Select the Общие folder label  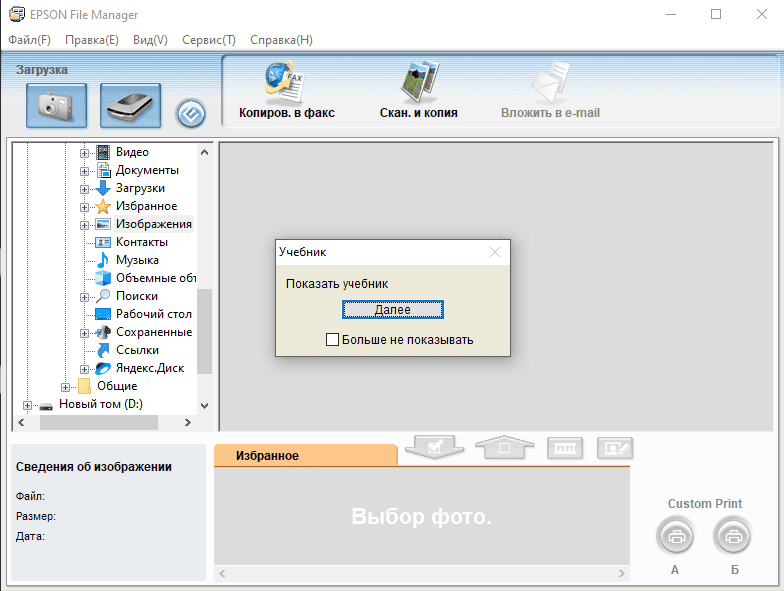pos(117,386)
